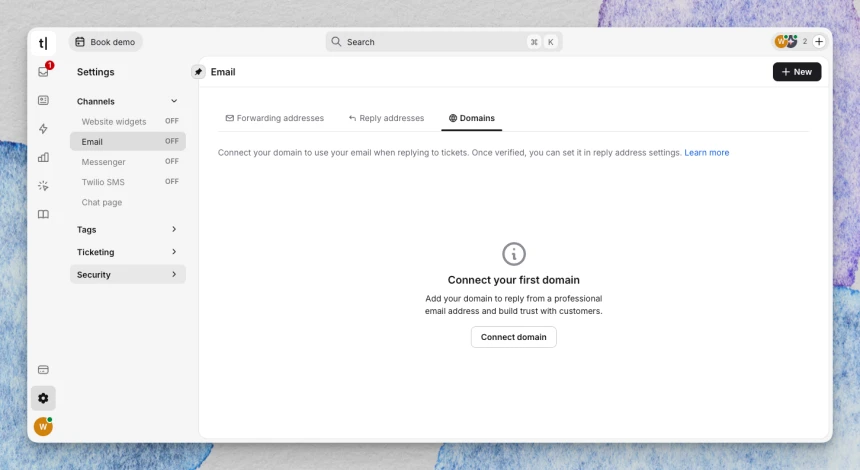860x470 pixels.
Task: Click the Connect your first domain heading
Action: [513, 280]
